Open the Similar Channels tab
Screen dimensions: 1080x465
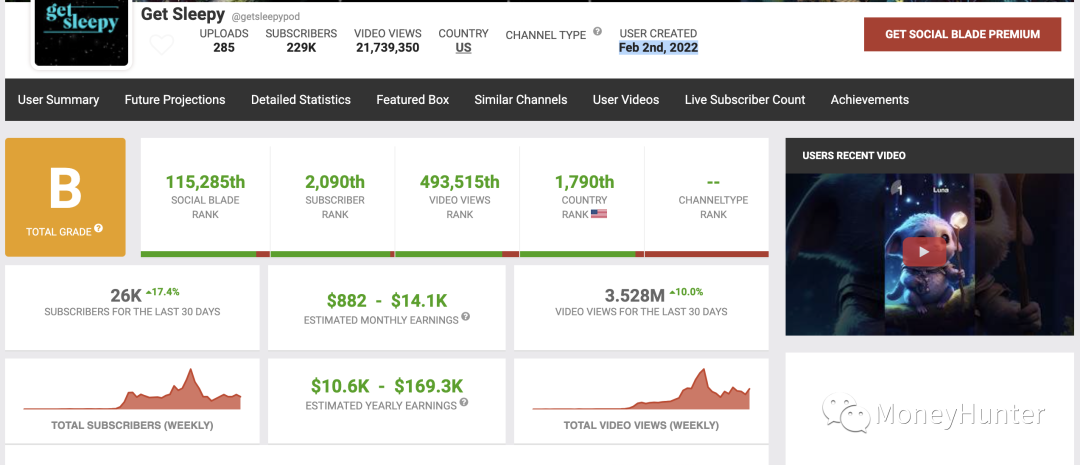click(x=521, y=100)
